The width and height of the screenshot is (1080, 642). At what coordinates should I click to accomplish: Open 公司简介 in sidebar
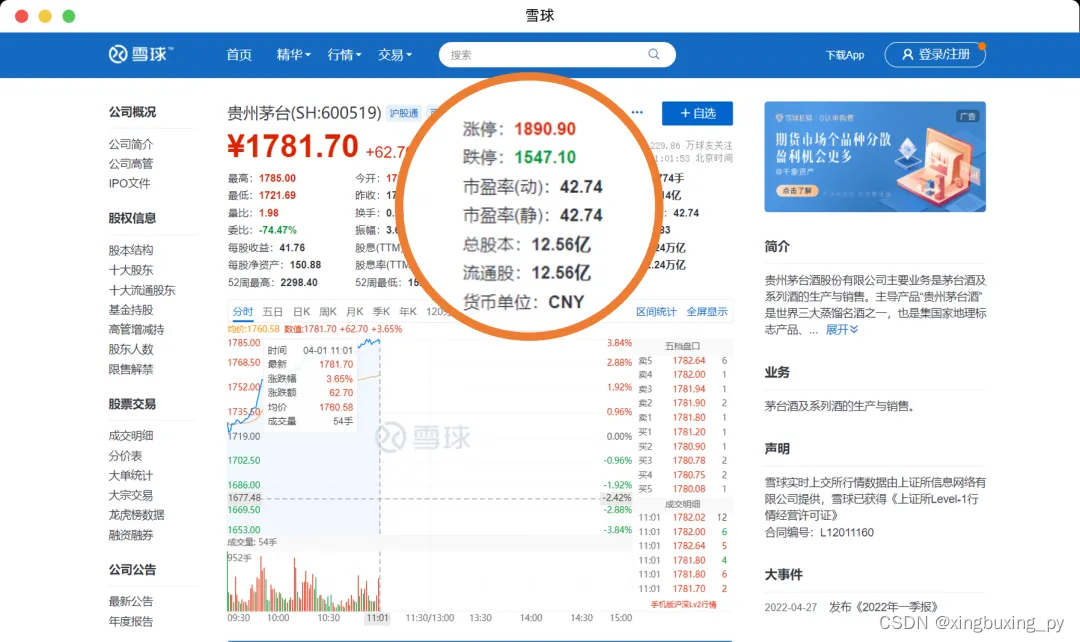click(131, 144)
